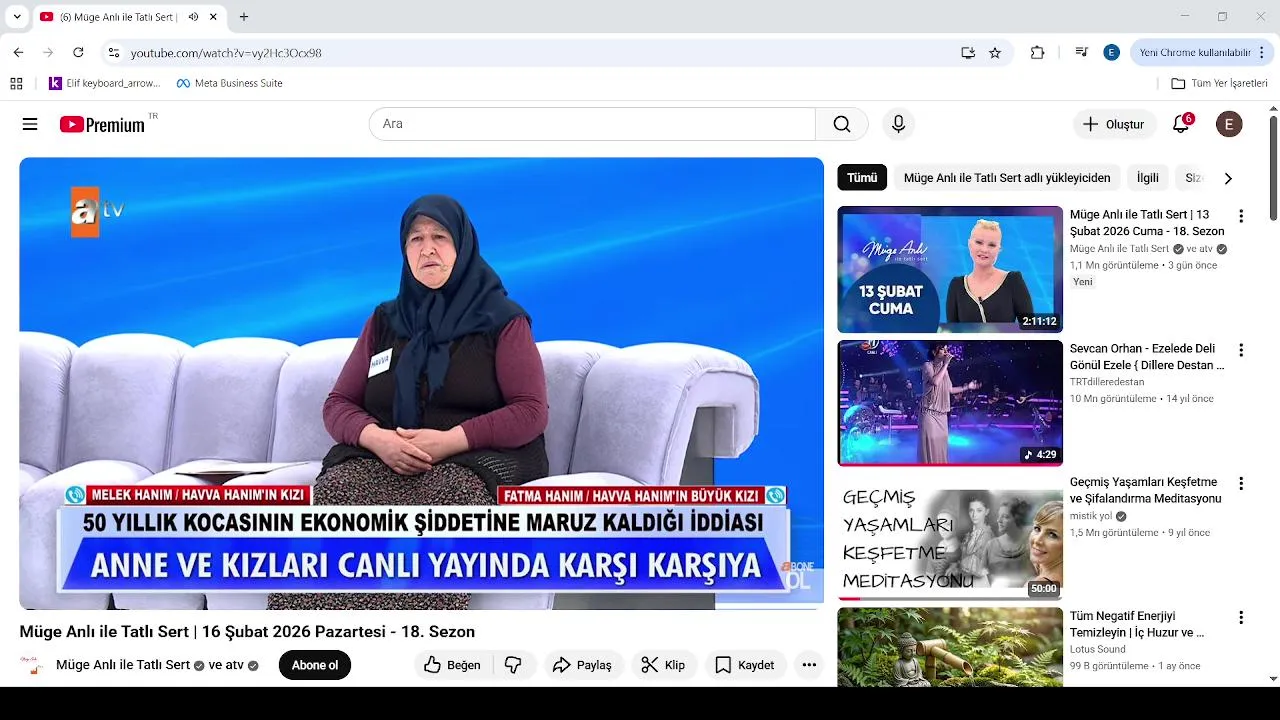Viewport: 1280px width, 720px height.
Task: Open options menu for Tüm Negatif Enerjiyi video
Action: coord(1241,618)
